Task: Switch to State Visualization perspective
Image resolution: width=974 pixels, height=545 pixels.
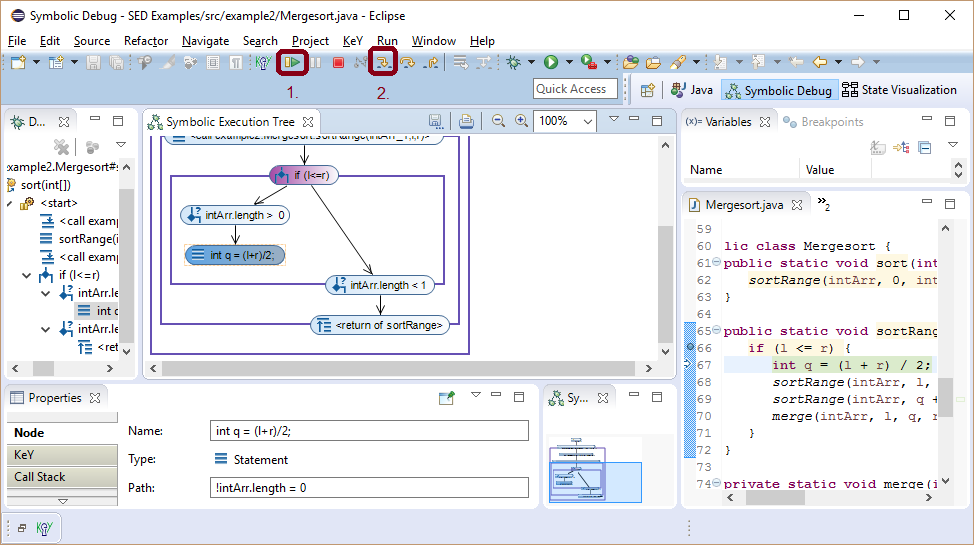Action: (899, 90)
